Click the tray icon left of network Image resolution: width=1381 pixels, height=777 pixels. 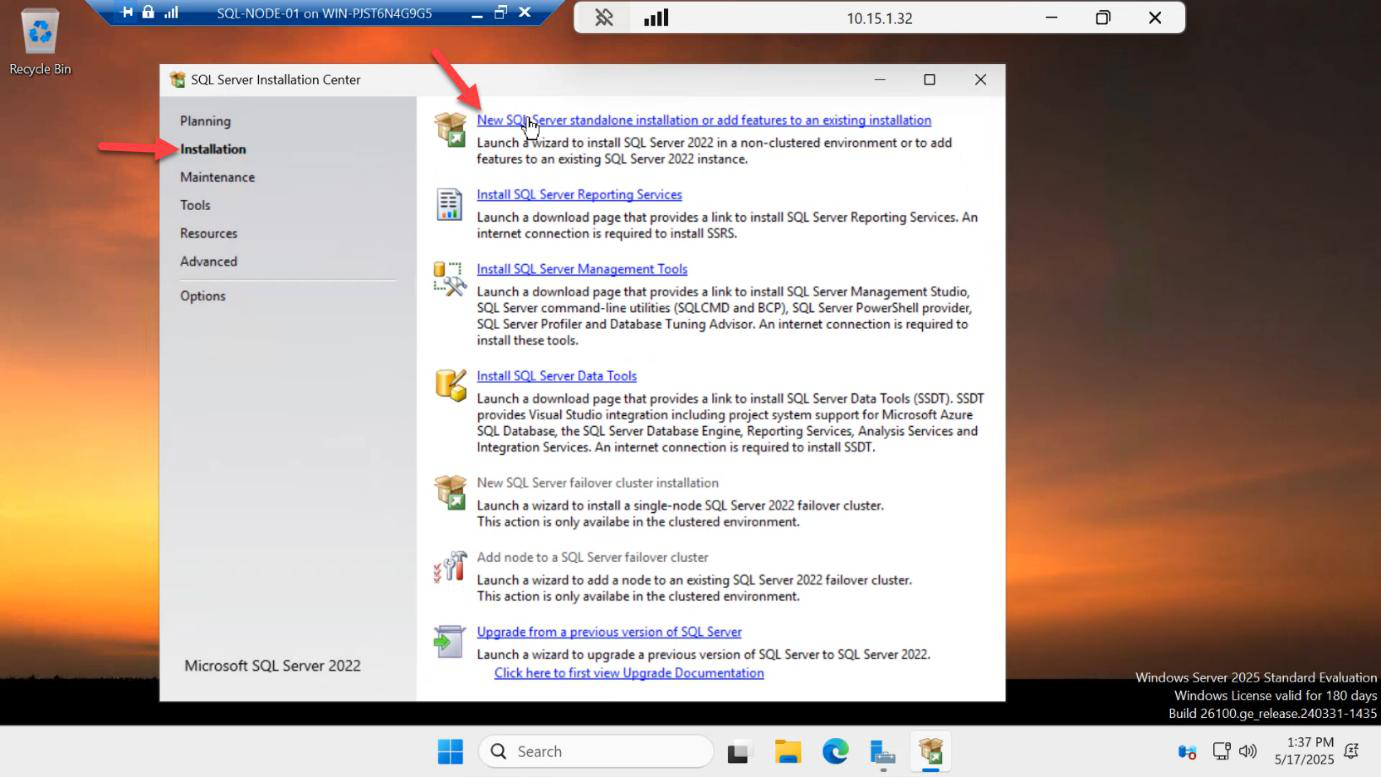click(x=1187, y=751)
